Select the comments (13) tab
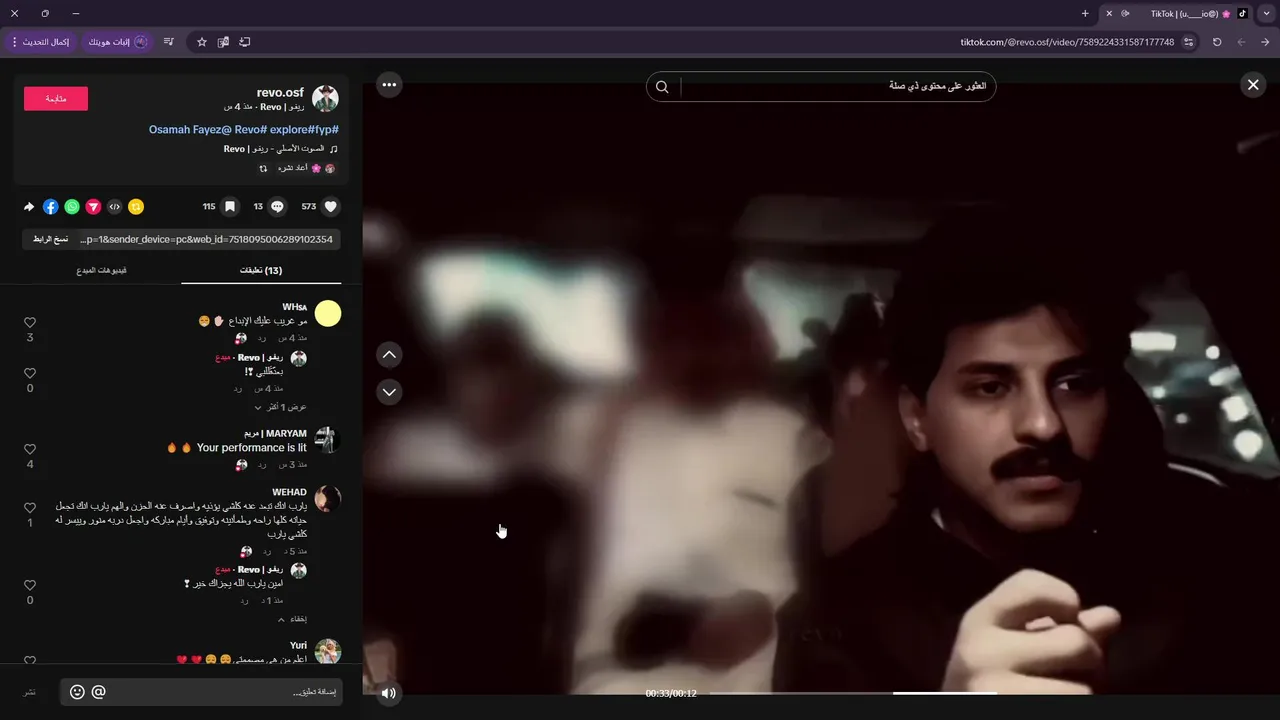This screenshot has width=1280, height=720. (x=261, y=271)
